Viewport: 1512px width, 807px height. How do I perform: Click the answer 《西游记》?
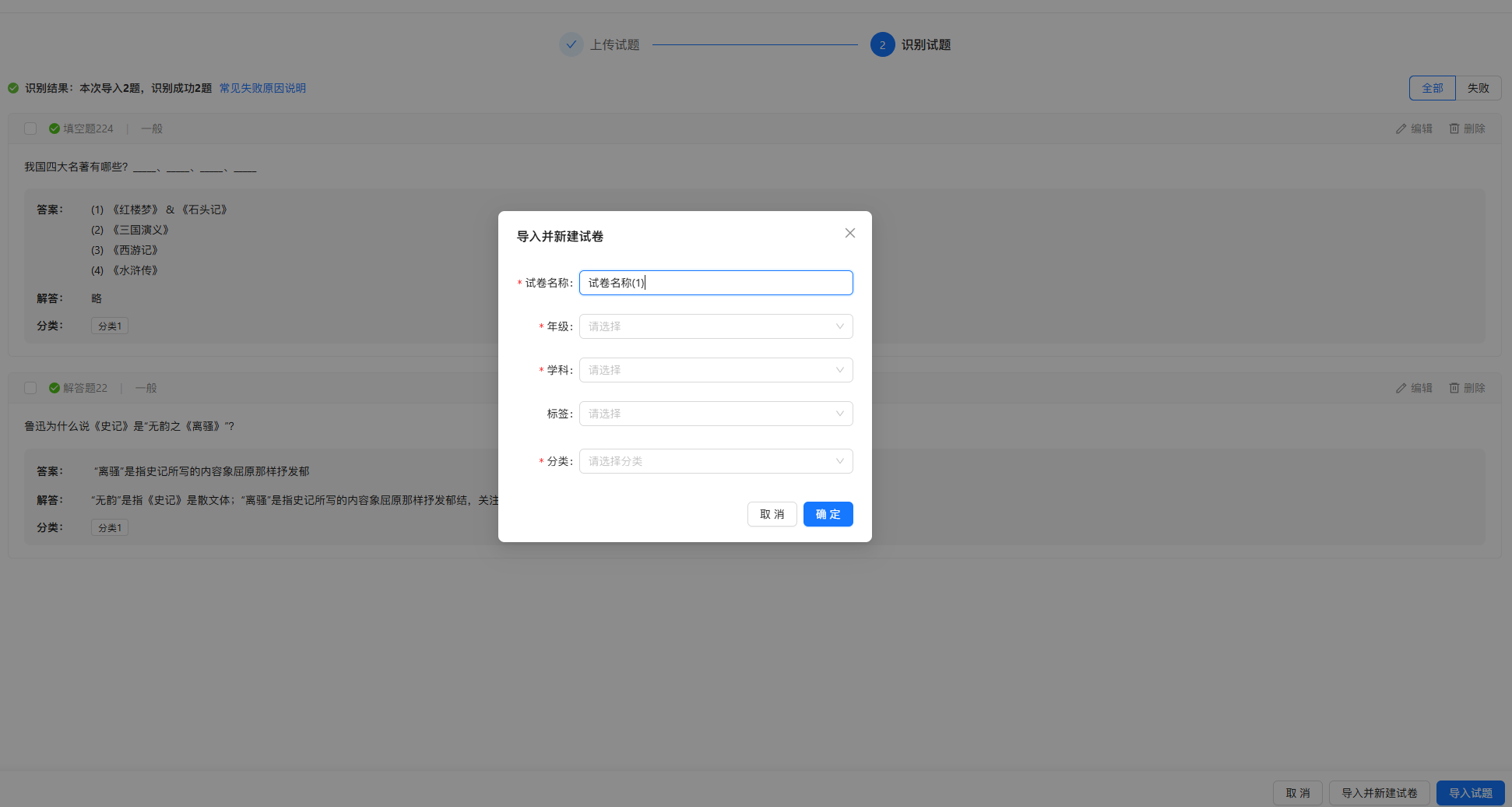(x=135, y=250)
